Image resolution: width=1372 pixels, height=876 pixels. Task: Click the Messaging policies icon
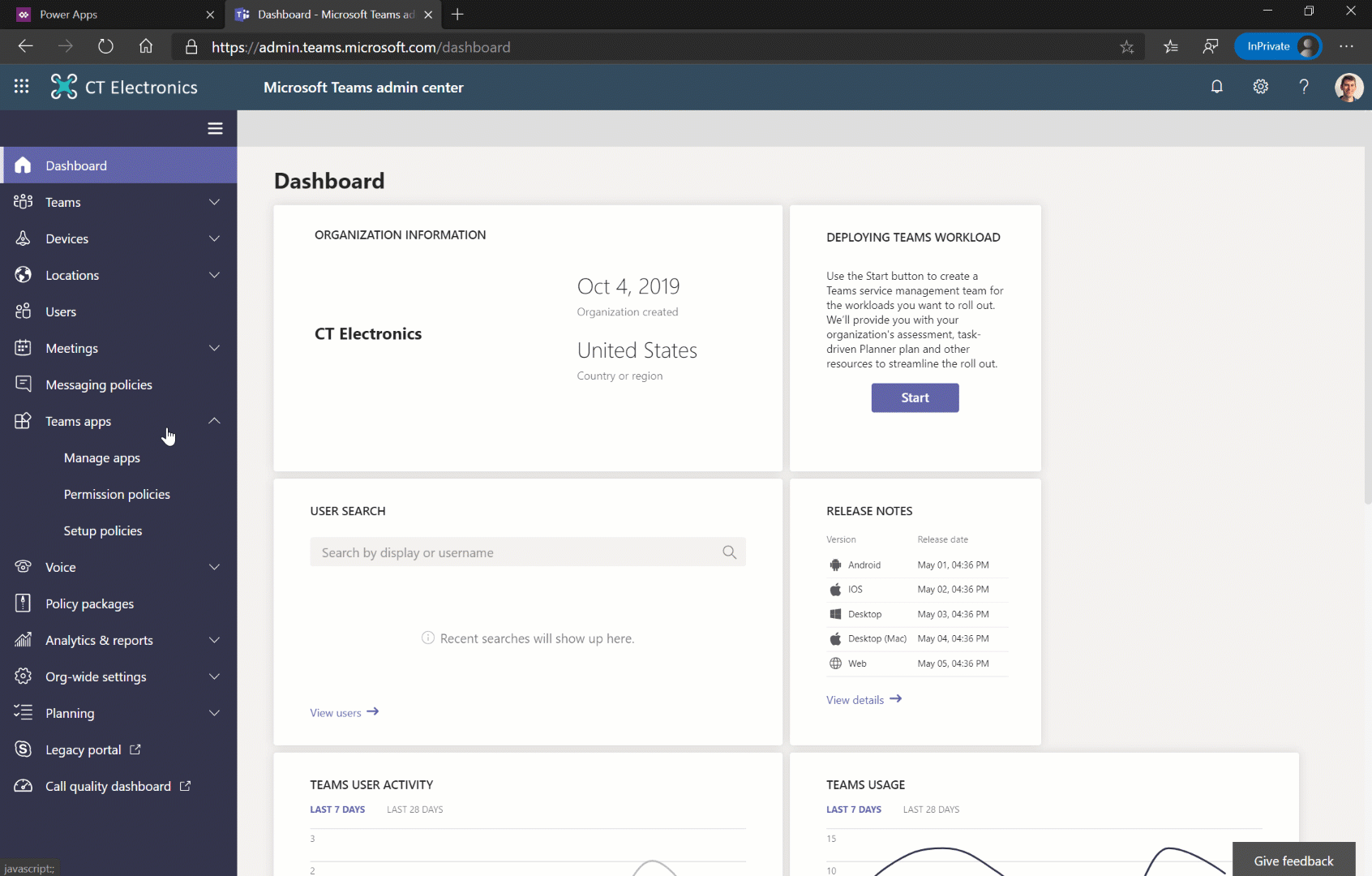(23, 384)
